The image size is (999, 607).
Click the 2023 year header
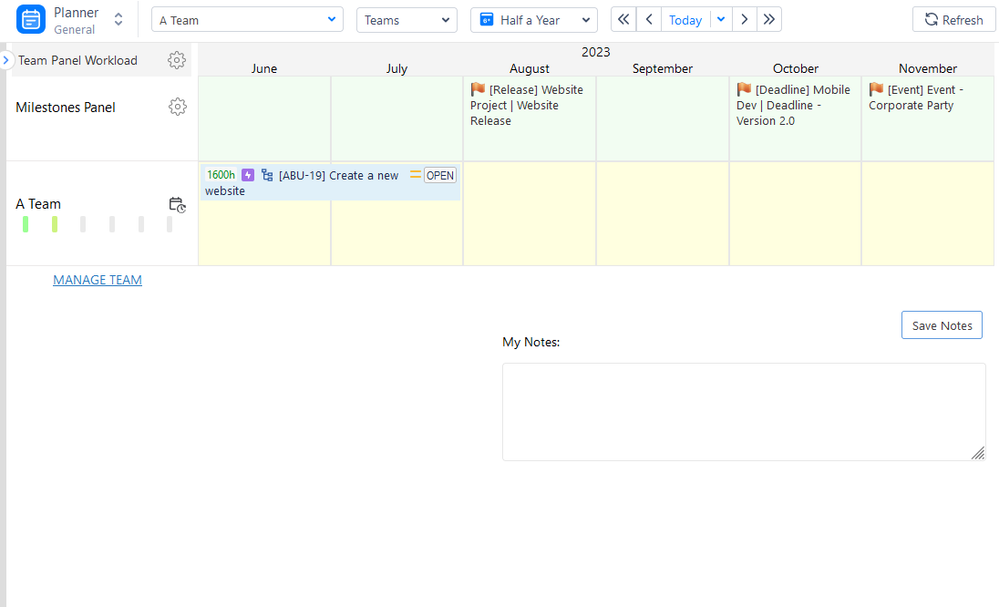(x=596, y=52)
